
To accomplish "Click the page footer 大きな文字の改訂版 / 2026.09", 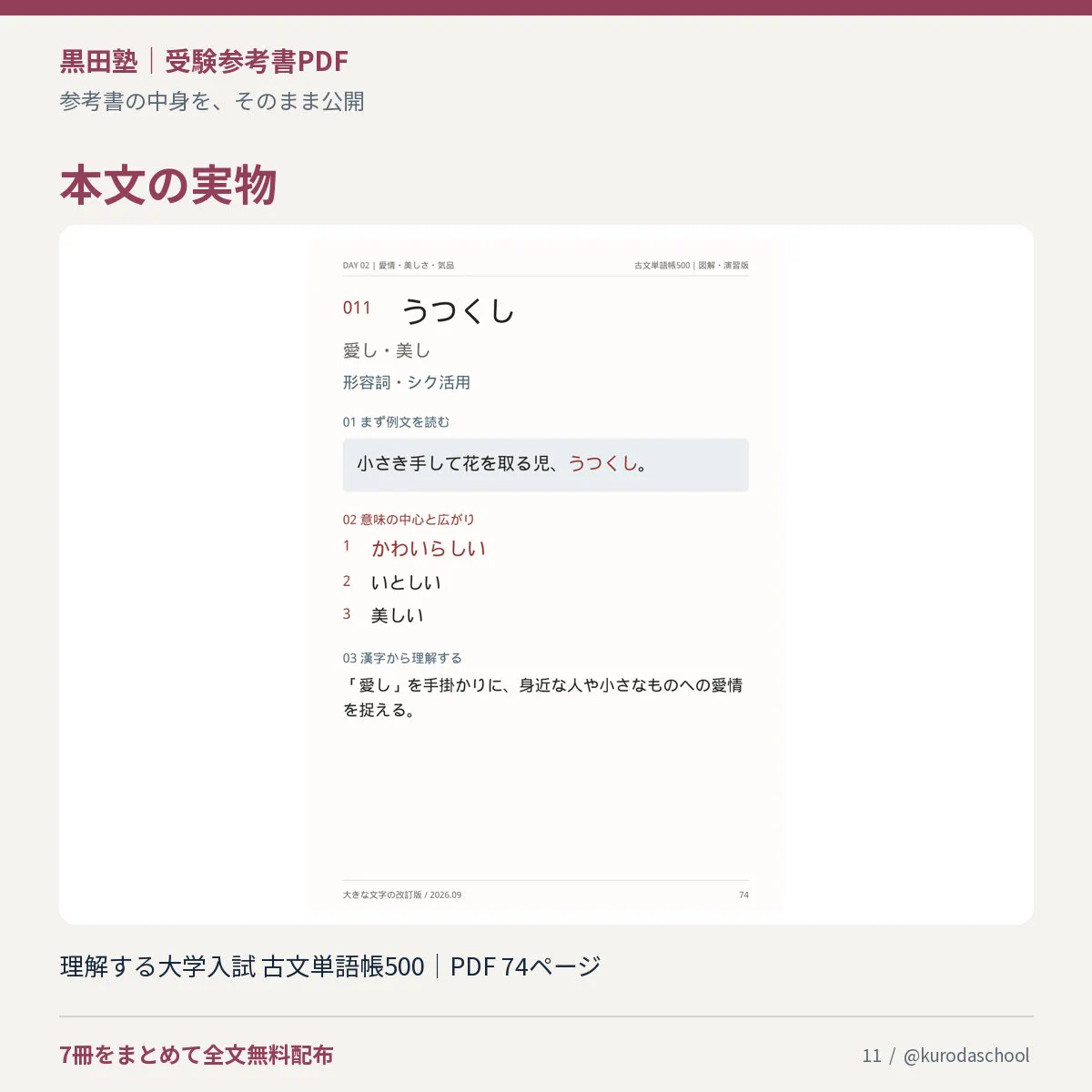I will click(x=402, y=895).
